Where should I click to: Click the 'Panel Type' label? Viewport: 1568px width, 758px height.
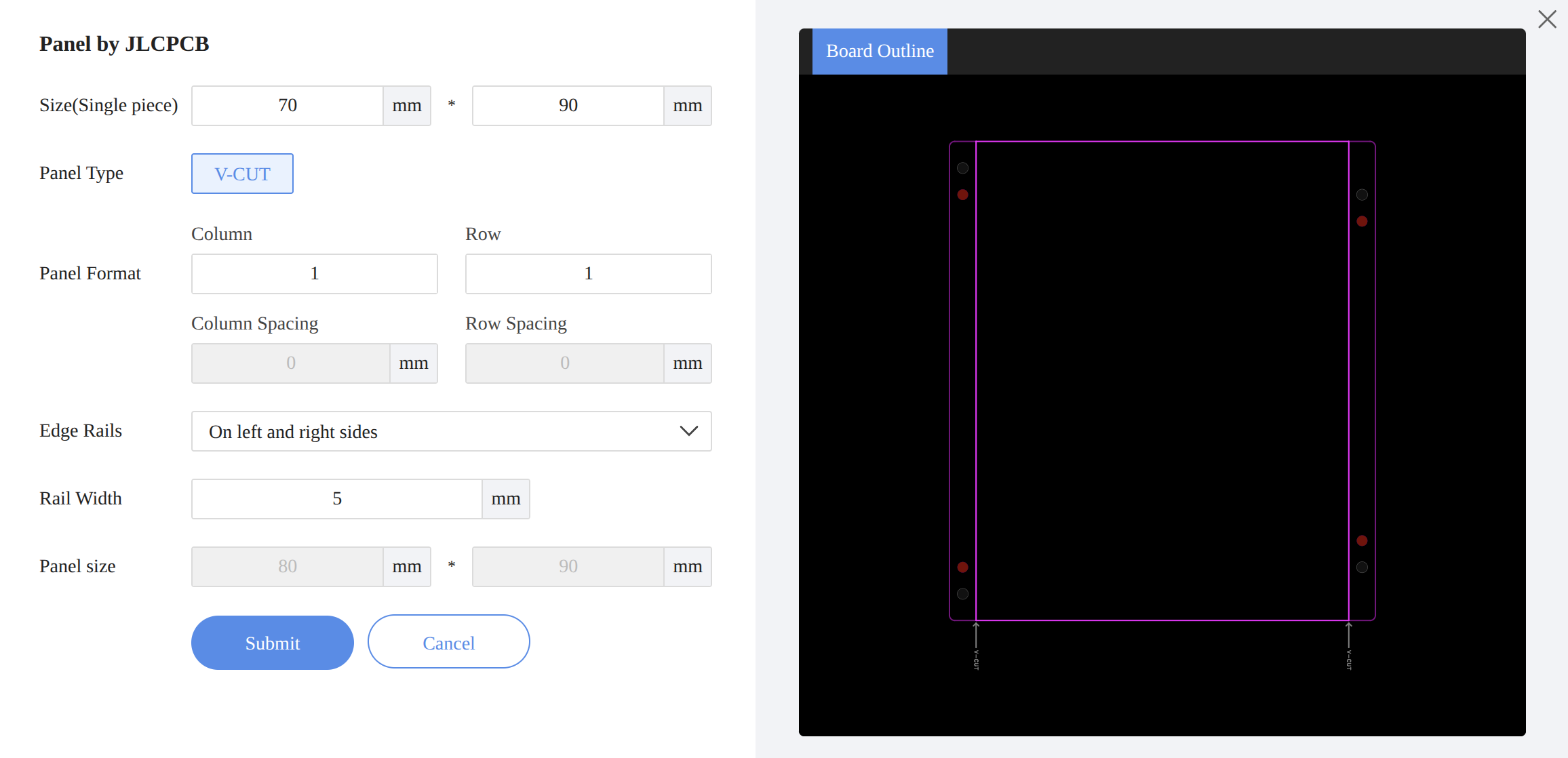[x=81, y=174]
